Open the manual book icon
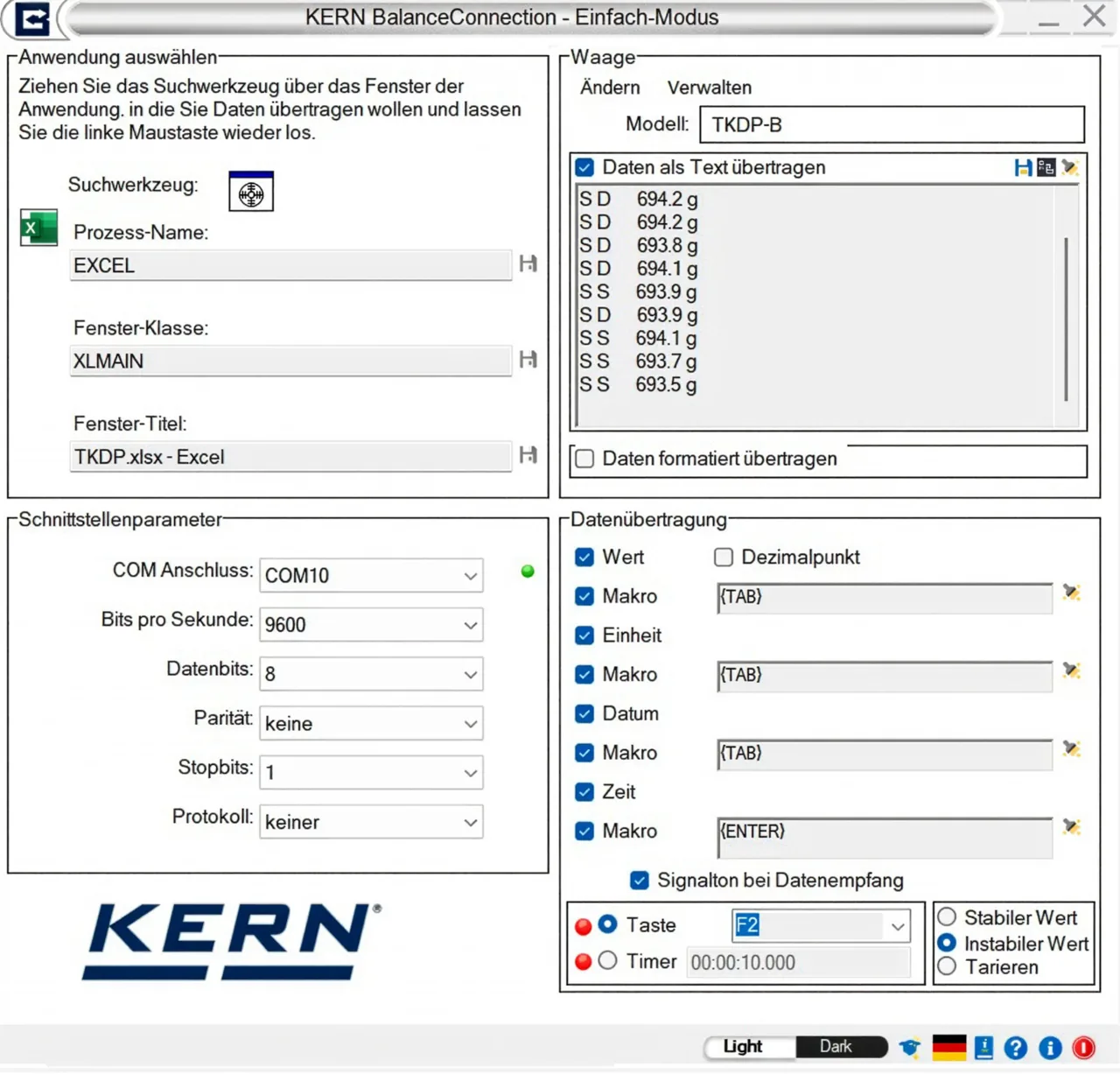 (x=983, y=1047)
